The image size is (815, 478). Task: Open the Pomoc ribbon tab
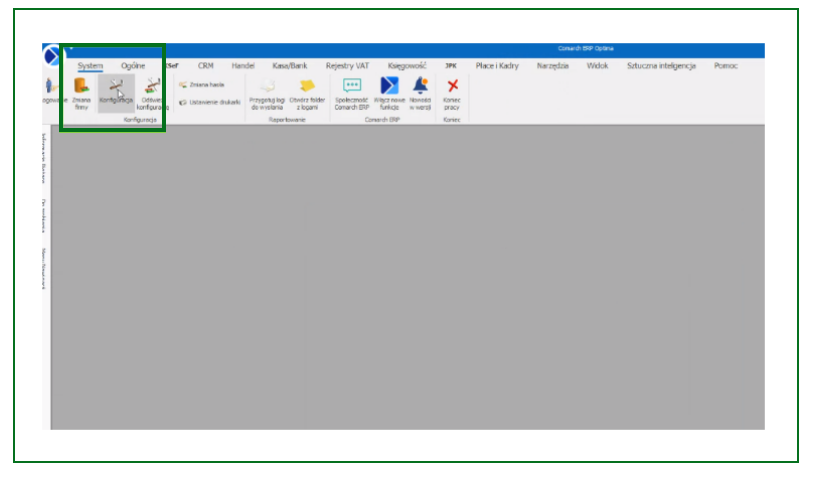point(726,66)
